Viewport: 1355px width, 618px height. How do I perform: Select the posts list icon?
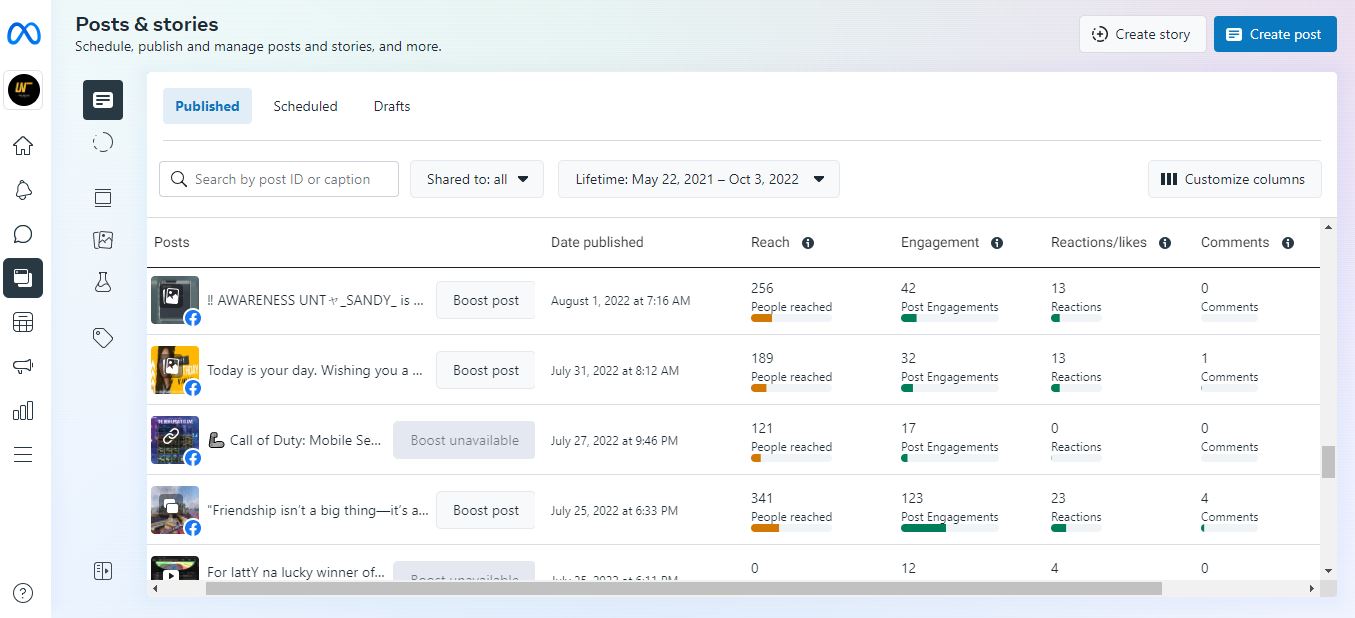[x=103, y=100]
